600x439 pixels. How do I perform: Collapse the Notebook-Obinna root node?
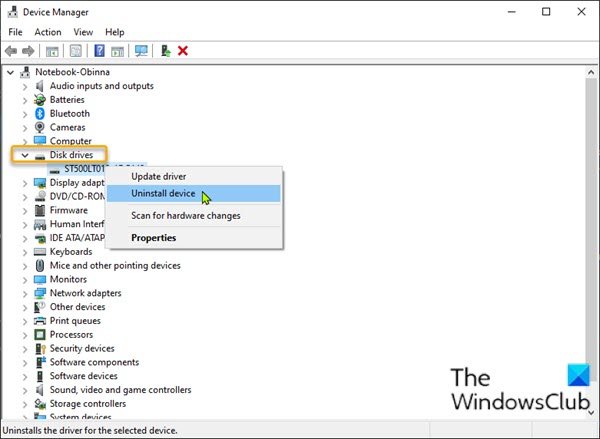pos(11,72)
